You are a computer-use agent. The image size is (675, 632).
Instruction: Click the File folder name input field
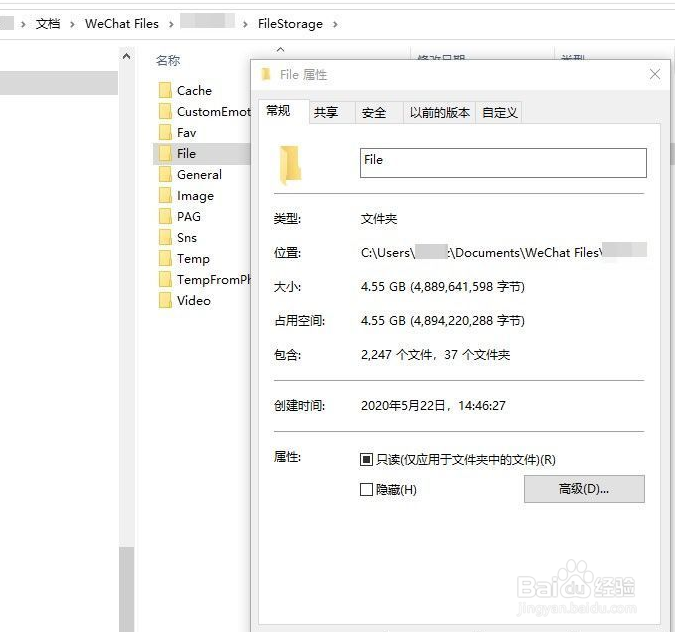coord(503,163)
